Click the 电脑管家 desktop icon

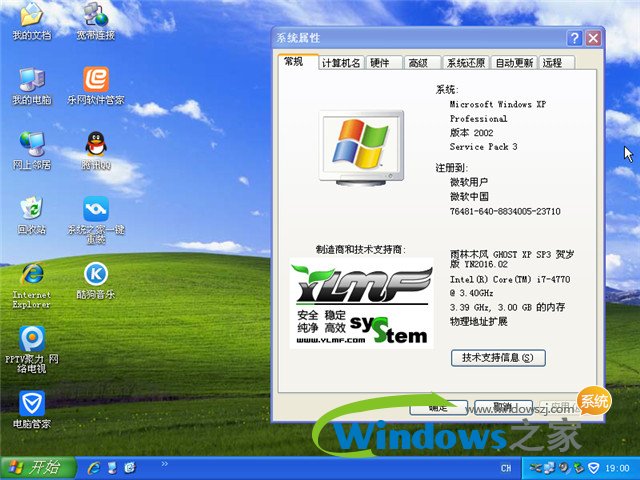pos(31,410)
